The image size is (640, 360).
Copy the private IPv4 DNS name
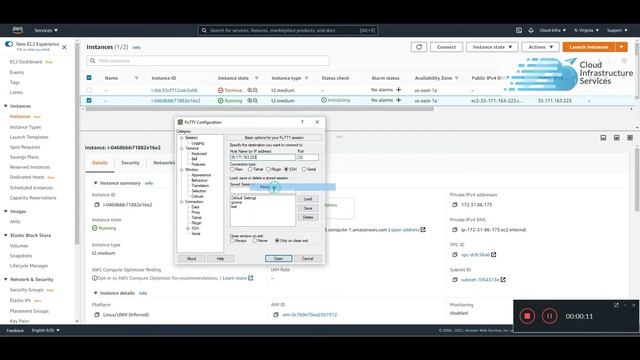click(455, 230)
